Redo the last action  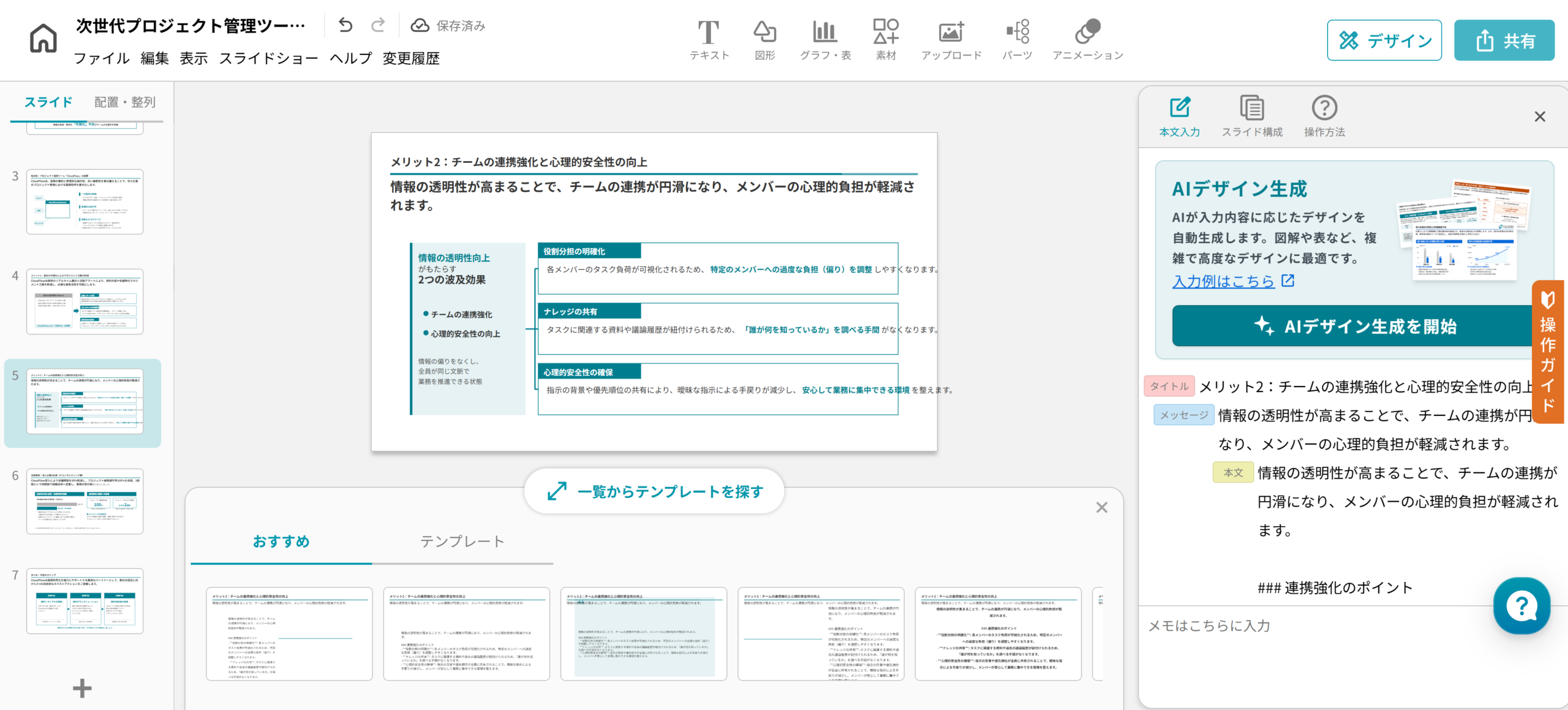point(379,25)
